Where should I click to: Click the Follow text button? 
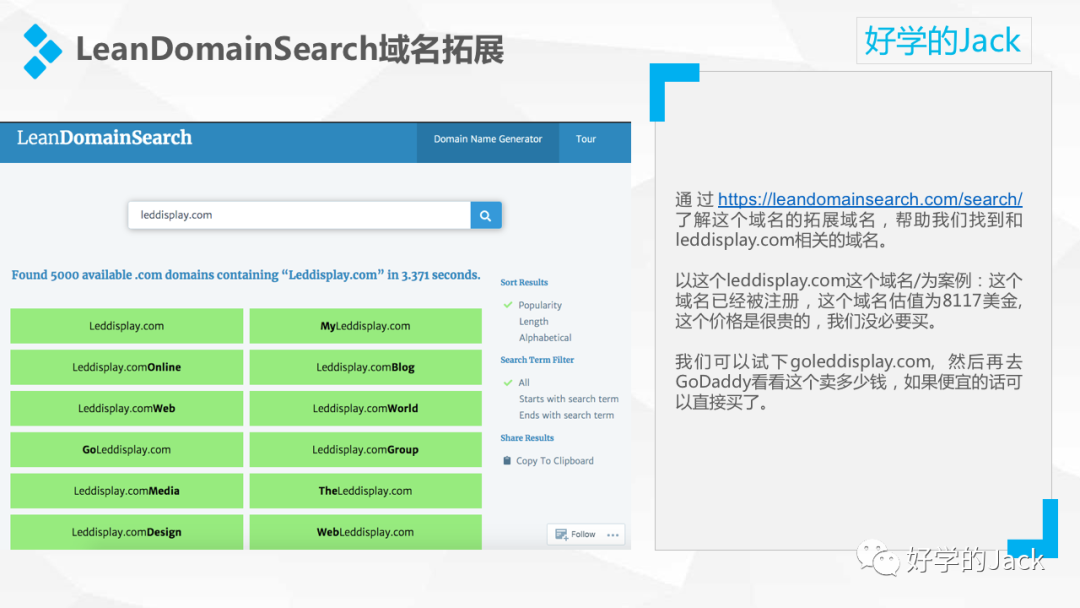[583, 534]
